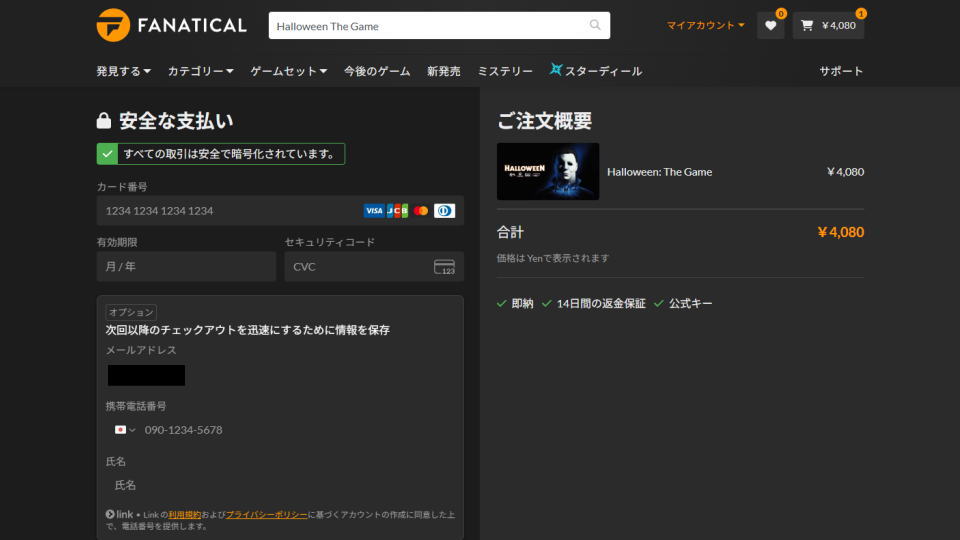This screenshot has height=540, width=960.
Task: Expand the カテゴリー menu
Action: point(201,71)
